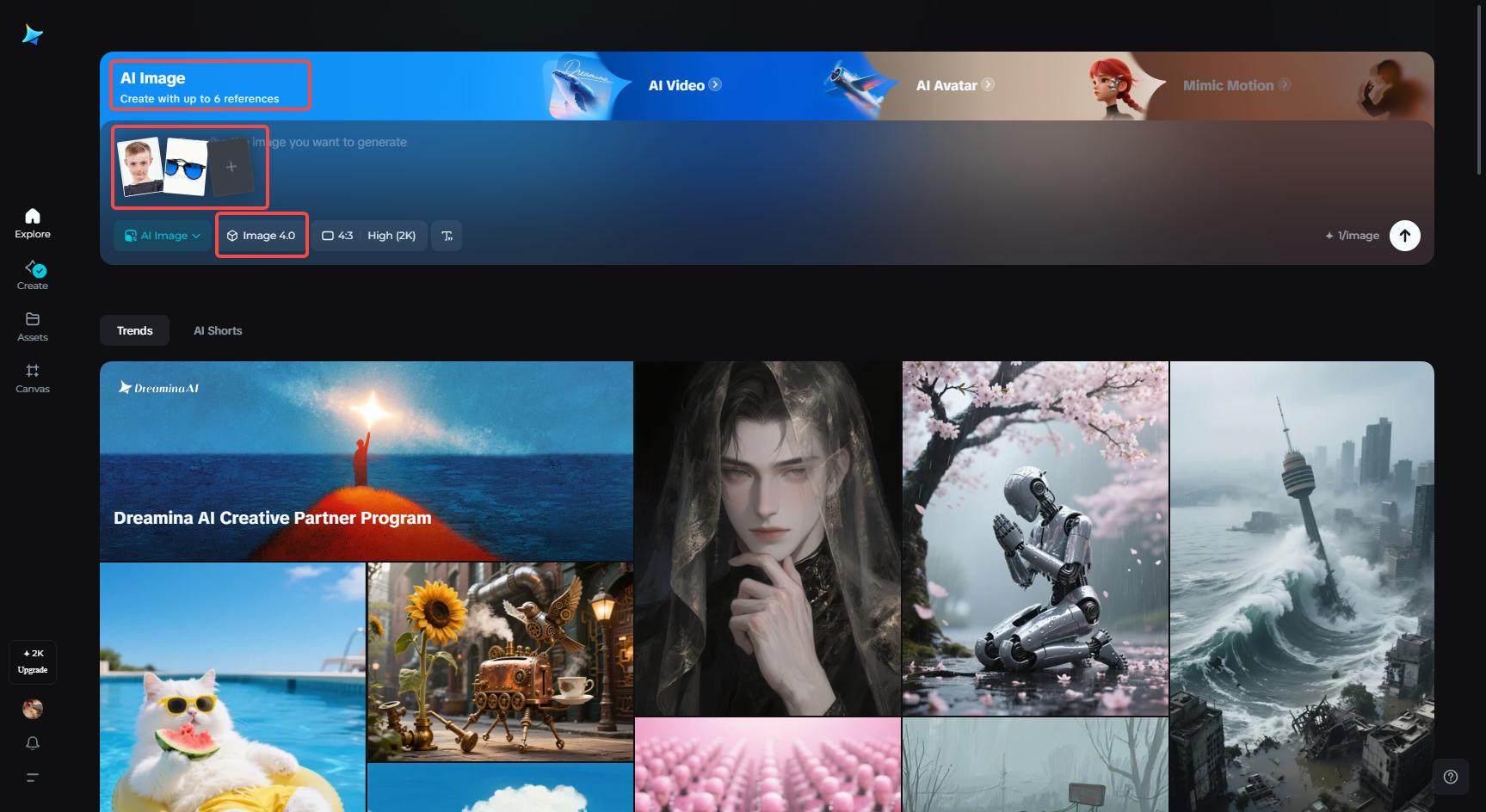Open the High (2K) resolution setting
The height and width of the screenshot is (812, 1486).
point(392,236)
